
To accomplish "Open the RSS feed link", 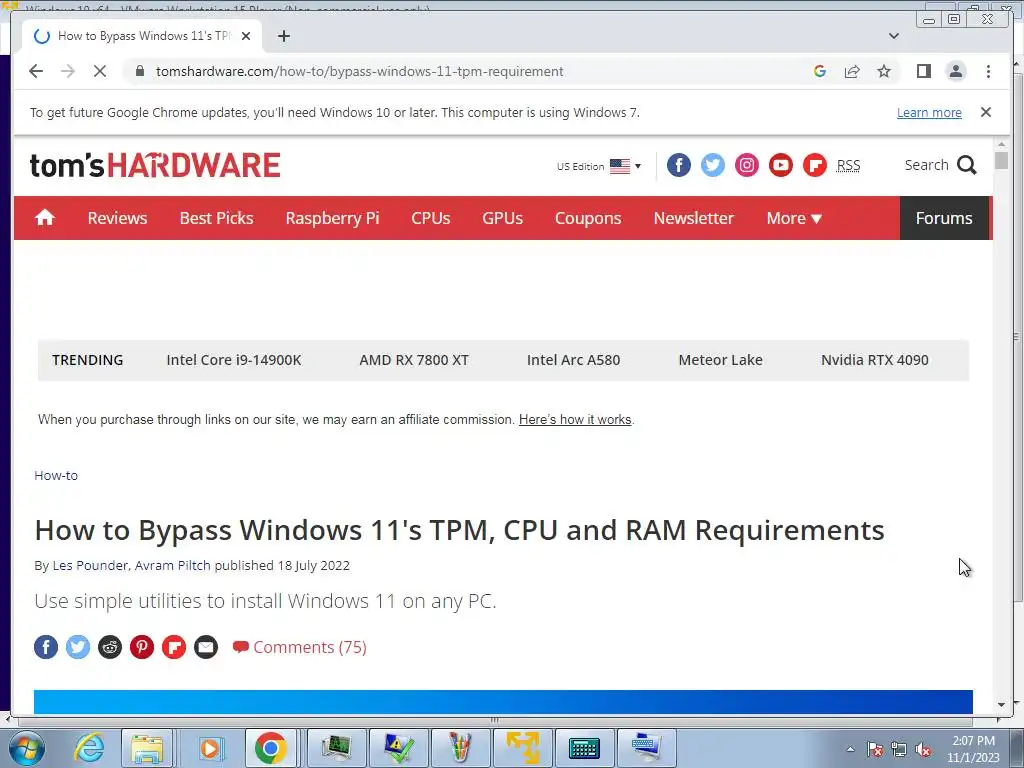I will point(848,166).
